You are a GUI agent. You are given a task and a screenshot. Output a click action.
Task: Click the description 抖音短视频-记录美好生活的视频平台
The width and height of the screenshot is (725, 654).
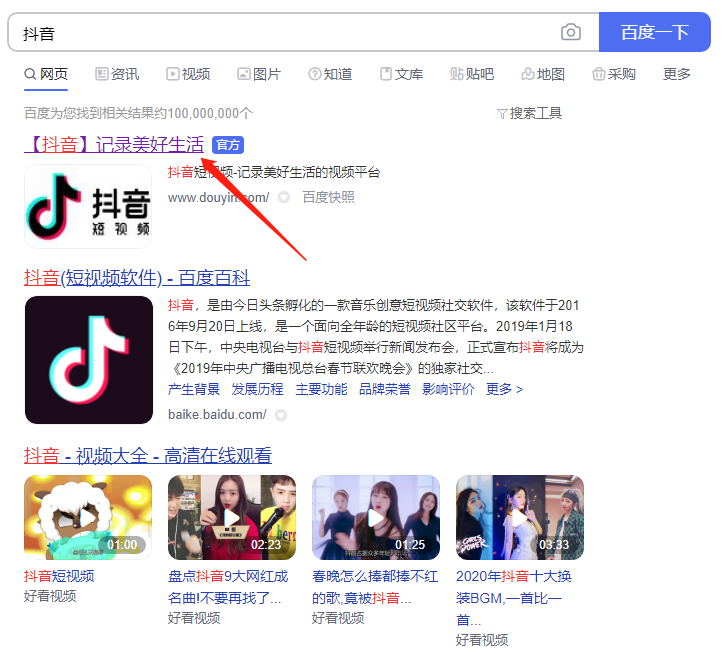click(x=274, y=173)
